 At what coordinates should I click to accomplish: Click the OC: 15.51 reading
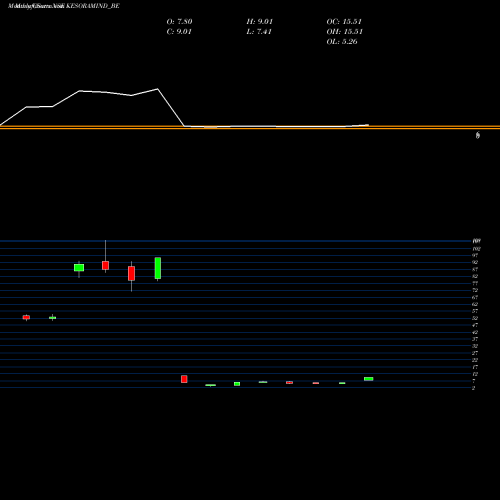(344, 21)
